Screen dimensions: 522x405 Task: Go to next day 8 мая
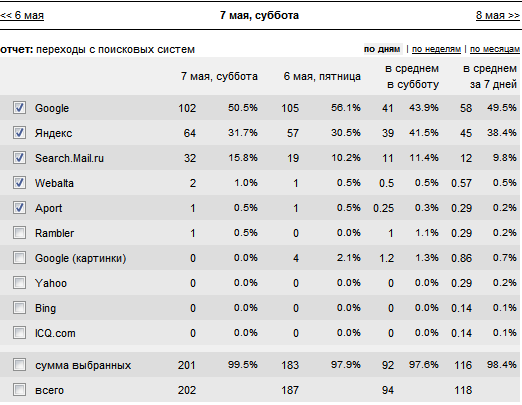point(498,15)
